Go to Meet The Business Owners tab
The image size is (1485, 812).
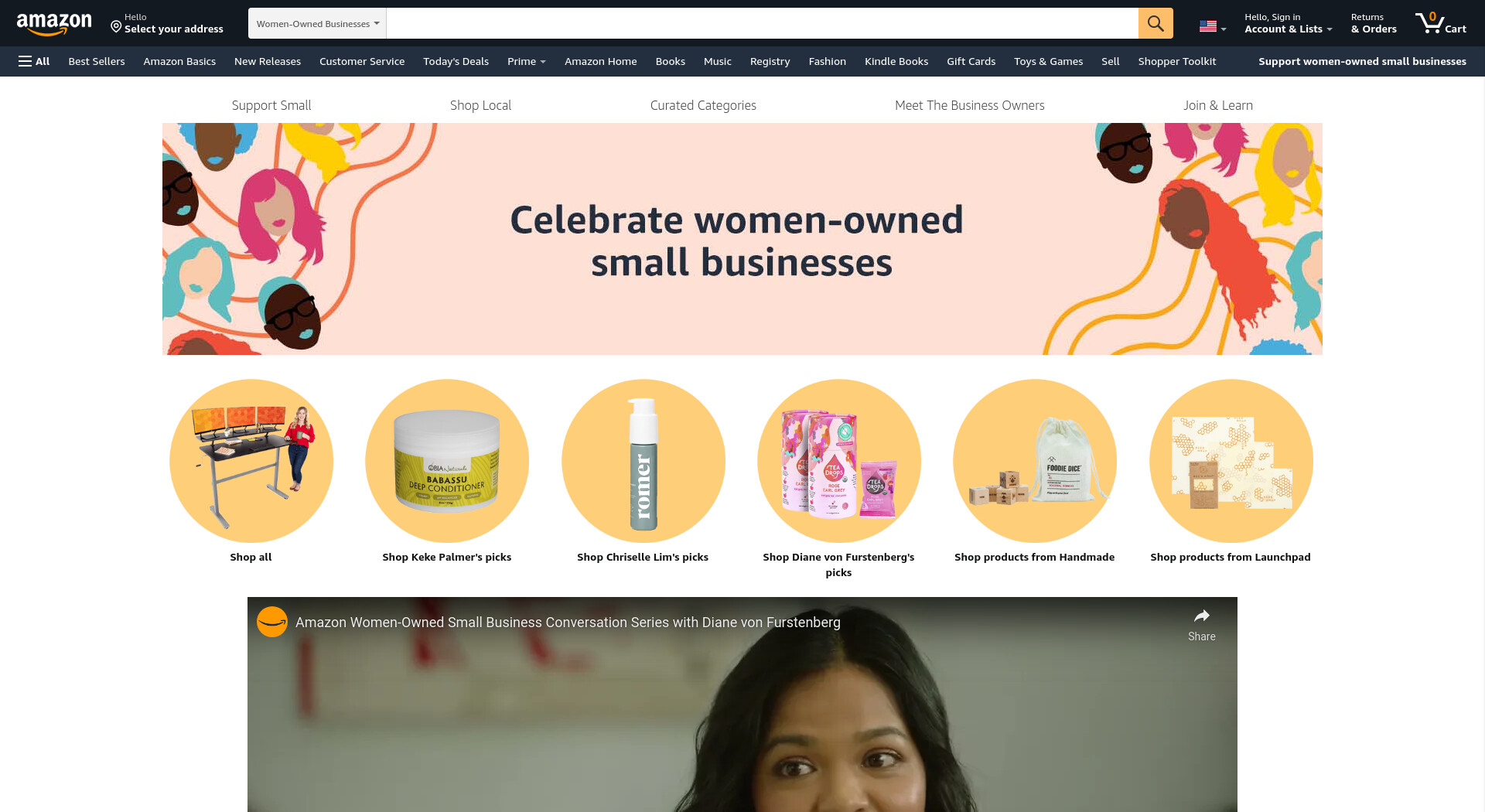coord(969,105)
